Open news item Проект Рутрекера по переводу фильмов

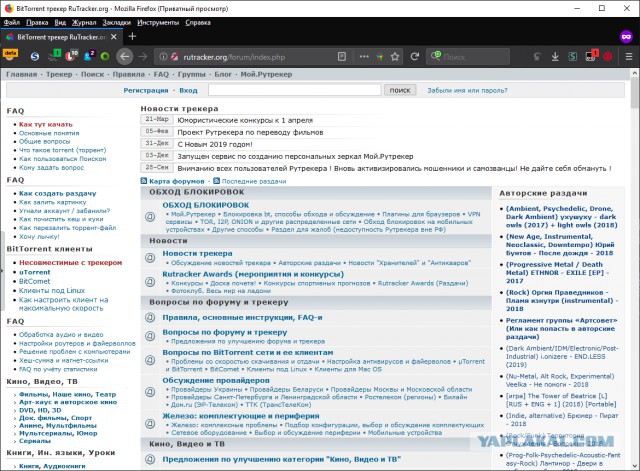click(x=250, y=132)
